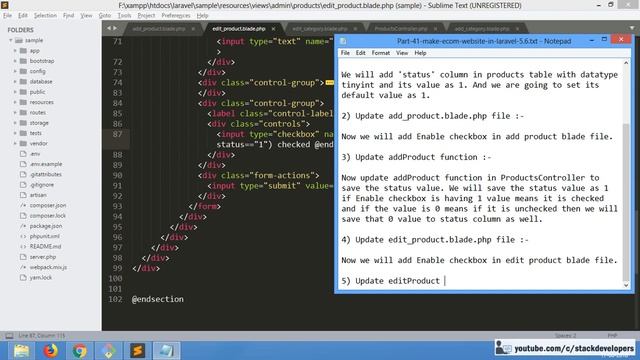
Task: Open artisan file in sidebar
Action: pos(38,195)
